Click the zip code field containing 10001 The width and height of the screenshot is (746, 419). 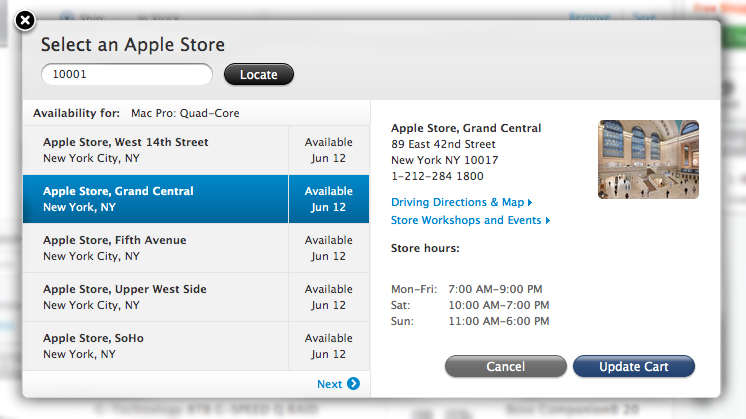[127, 74]
